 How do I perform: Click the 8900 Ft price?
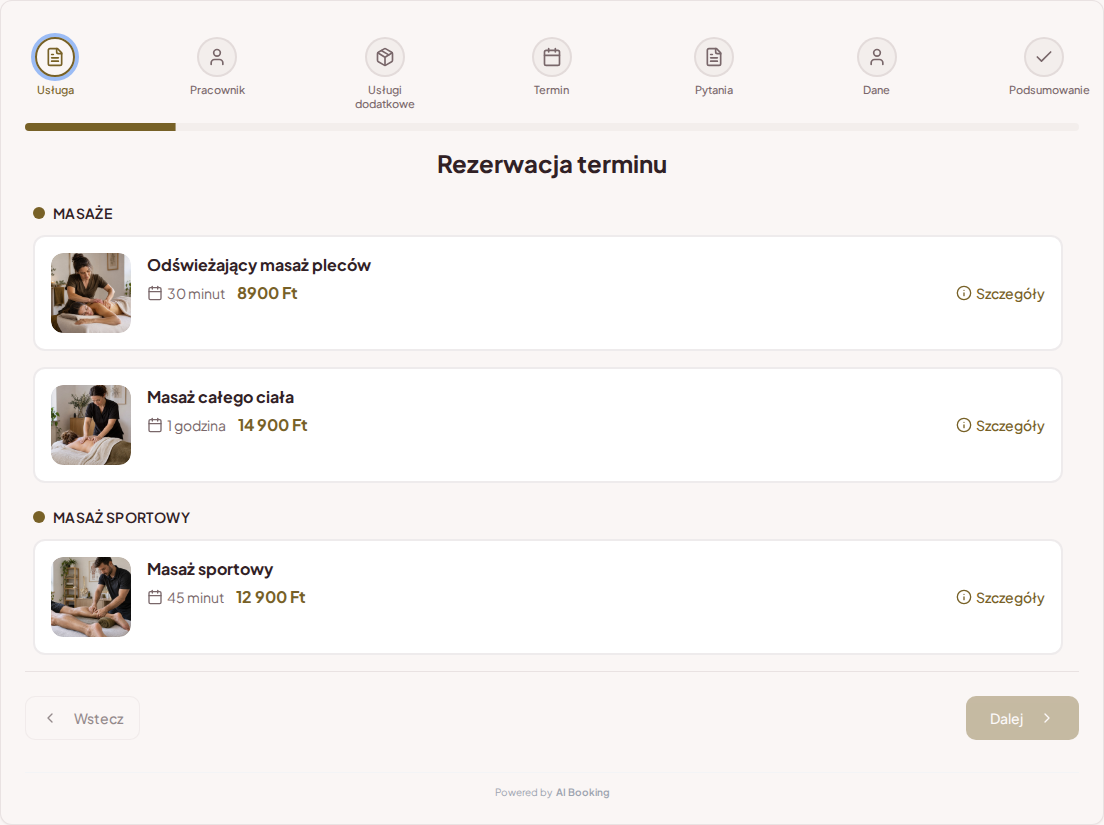(268, 294)
